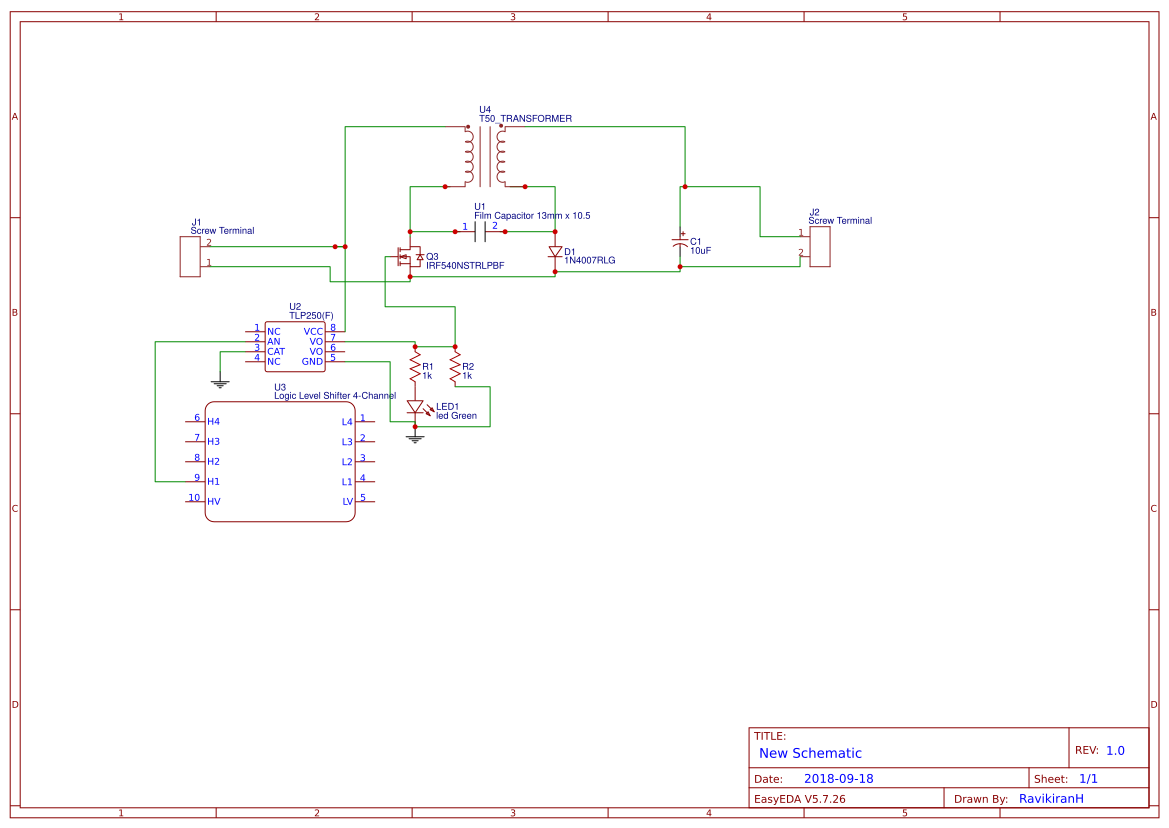
Task: Click the VCC pin 8 of U2
Action: pos(333,331)
